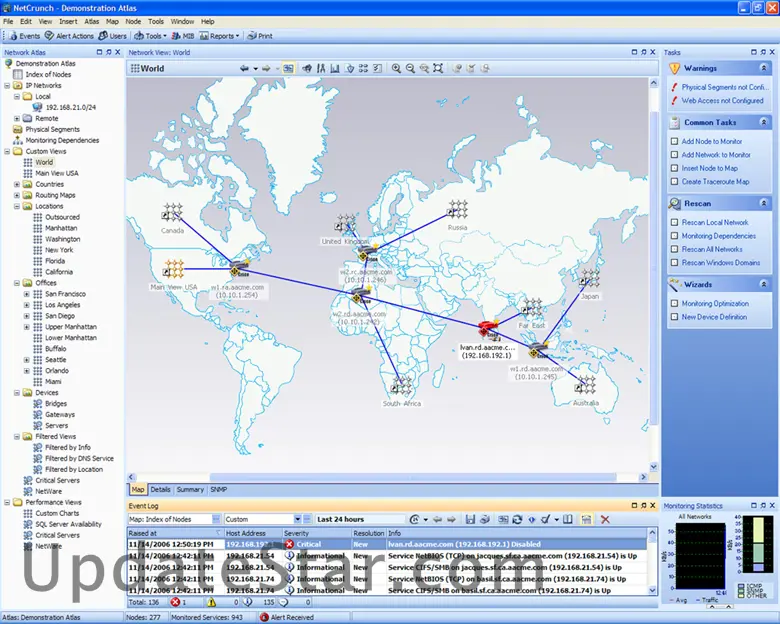
Task: Open the Reports toolbar button
Action: pos(219,36)
